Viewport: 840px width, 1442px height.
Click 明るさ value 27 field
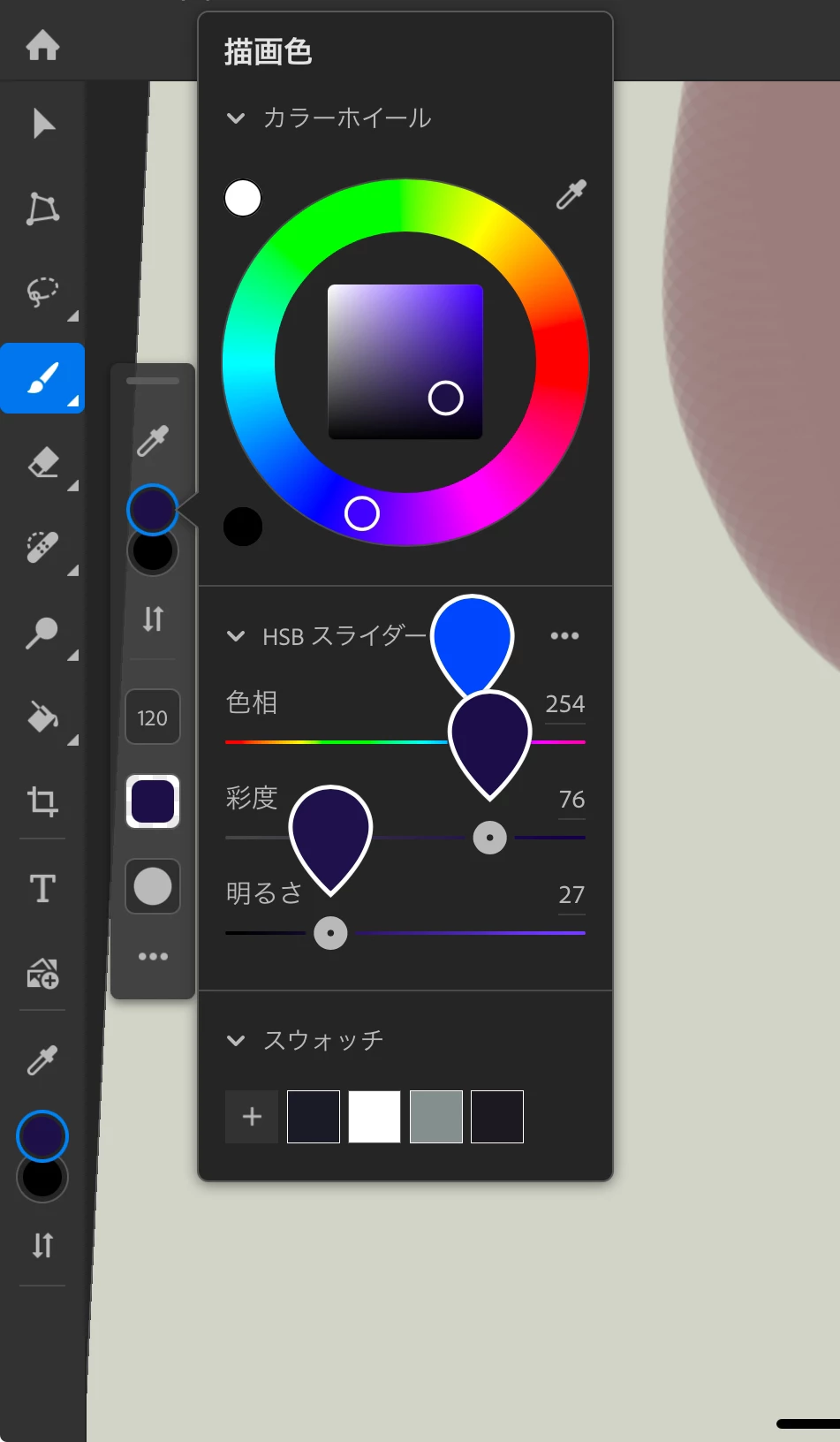(571, 895)
